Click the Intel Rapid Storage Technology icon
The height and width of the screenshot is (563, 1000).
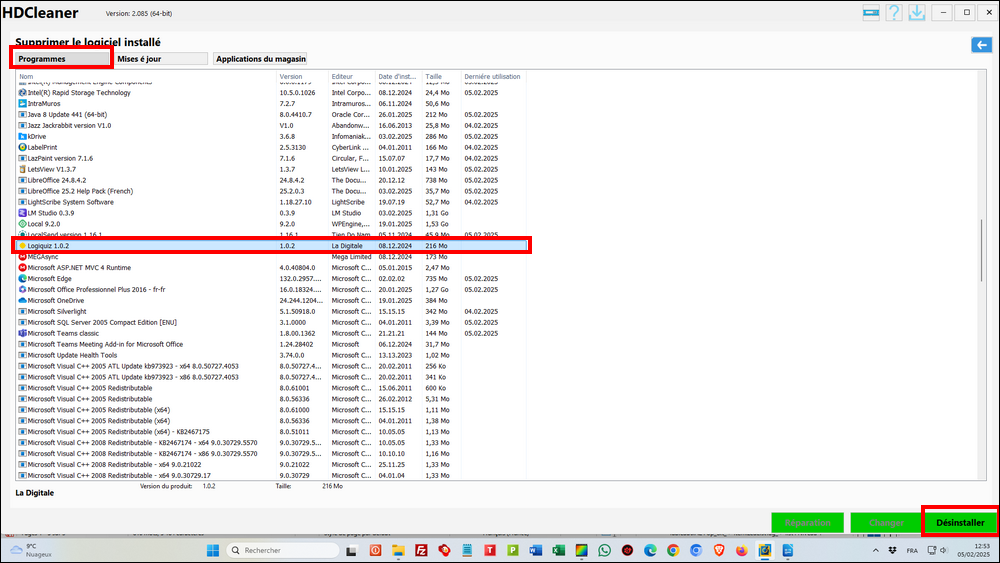(x=22, y=92)
